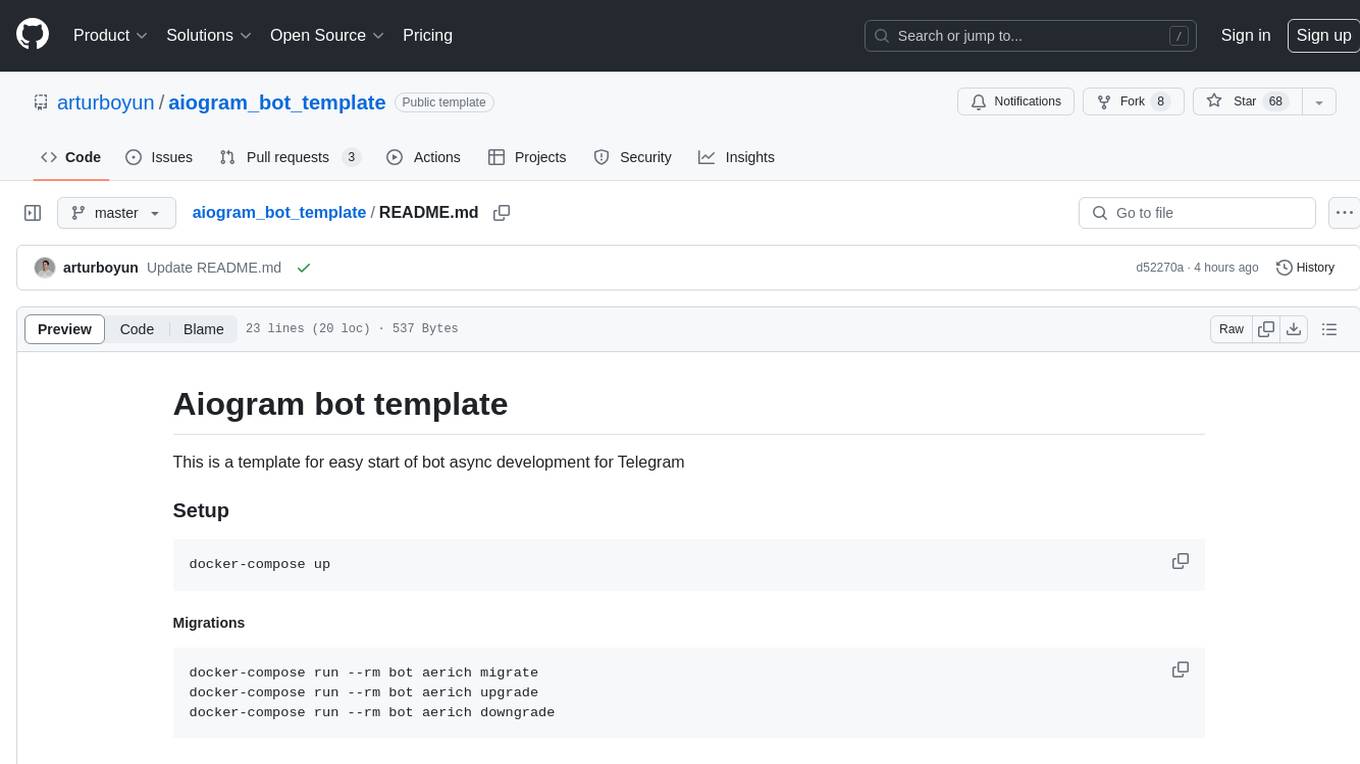The image size is (1360, 764).
Task: Open the Pricing page
Action: [427, 35]
